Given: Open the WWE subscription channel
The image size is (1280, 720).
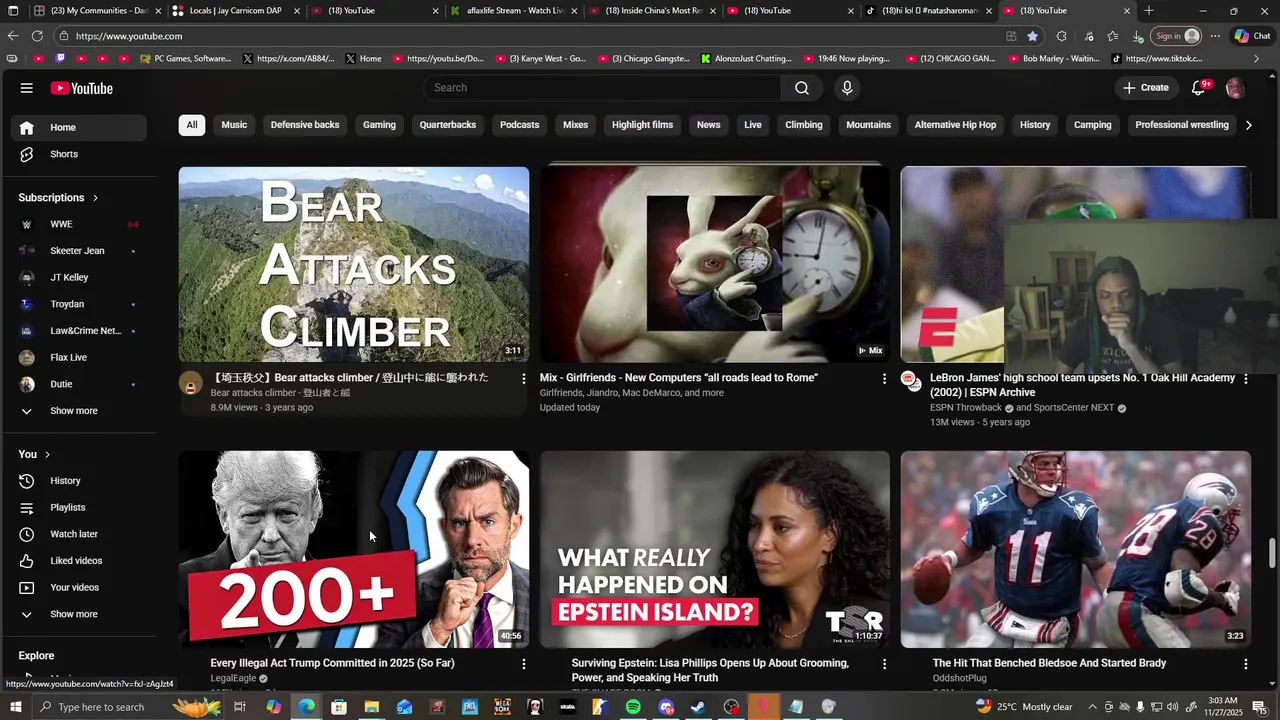Looking at the screenshot, I should (78, 224).
